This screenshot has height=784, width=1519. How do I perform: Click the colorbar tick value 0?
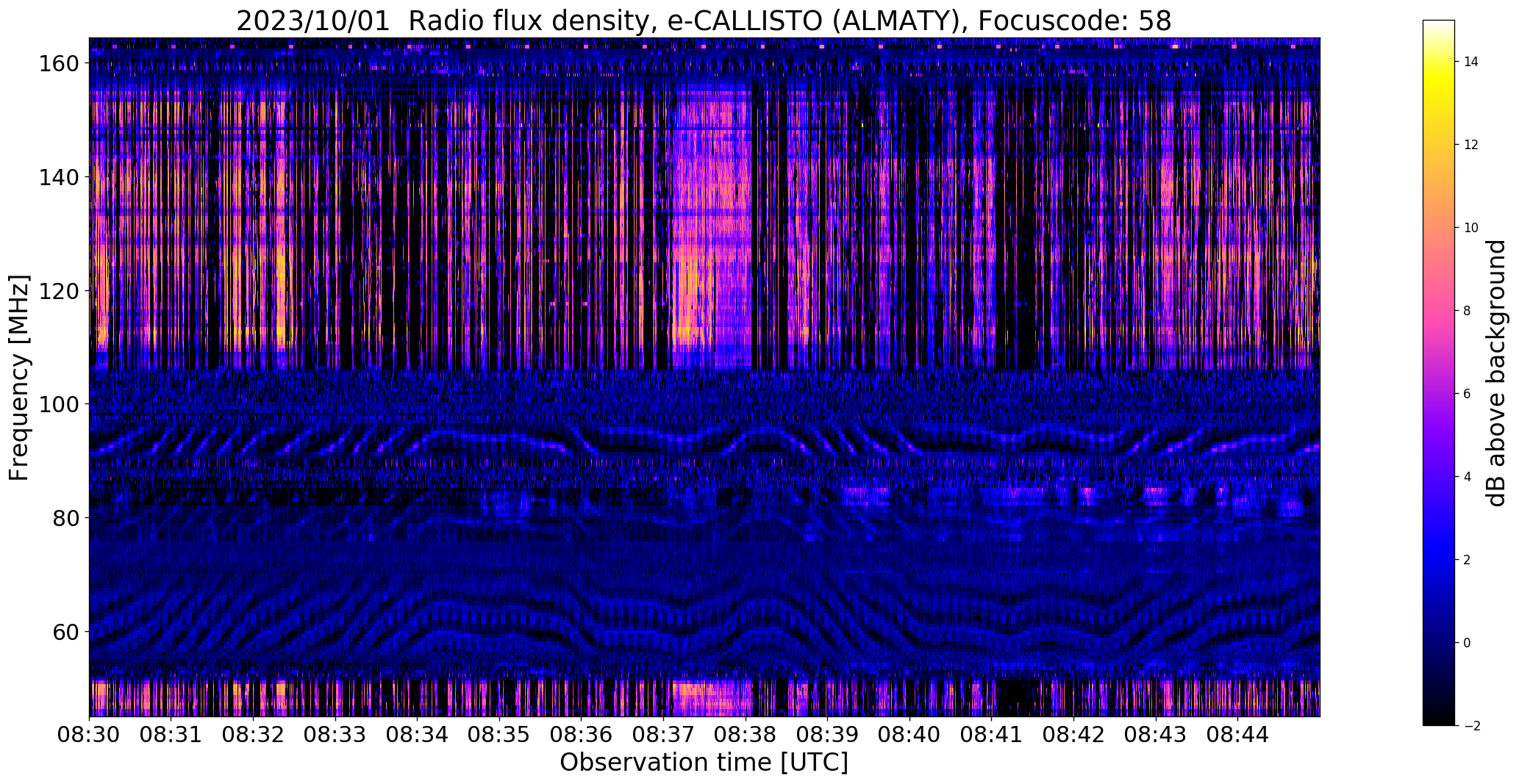point(1468,643)
